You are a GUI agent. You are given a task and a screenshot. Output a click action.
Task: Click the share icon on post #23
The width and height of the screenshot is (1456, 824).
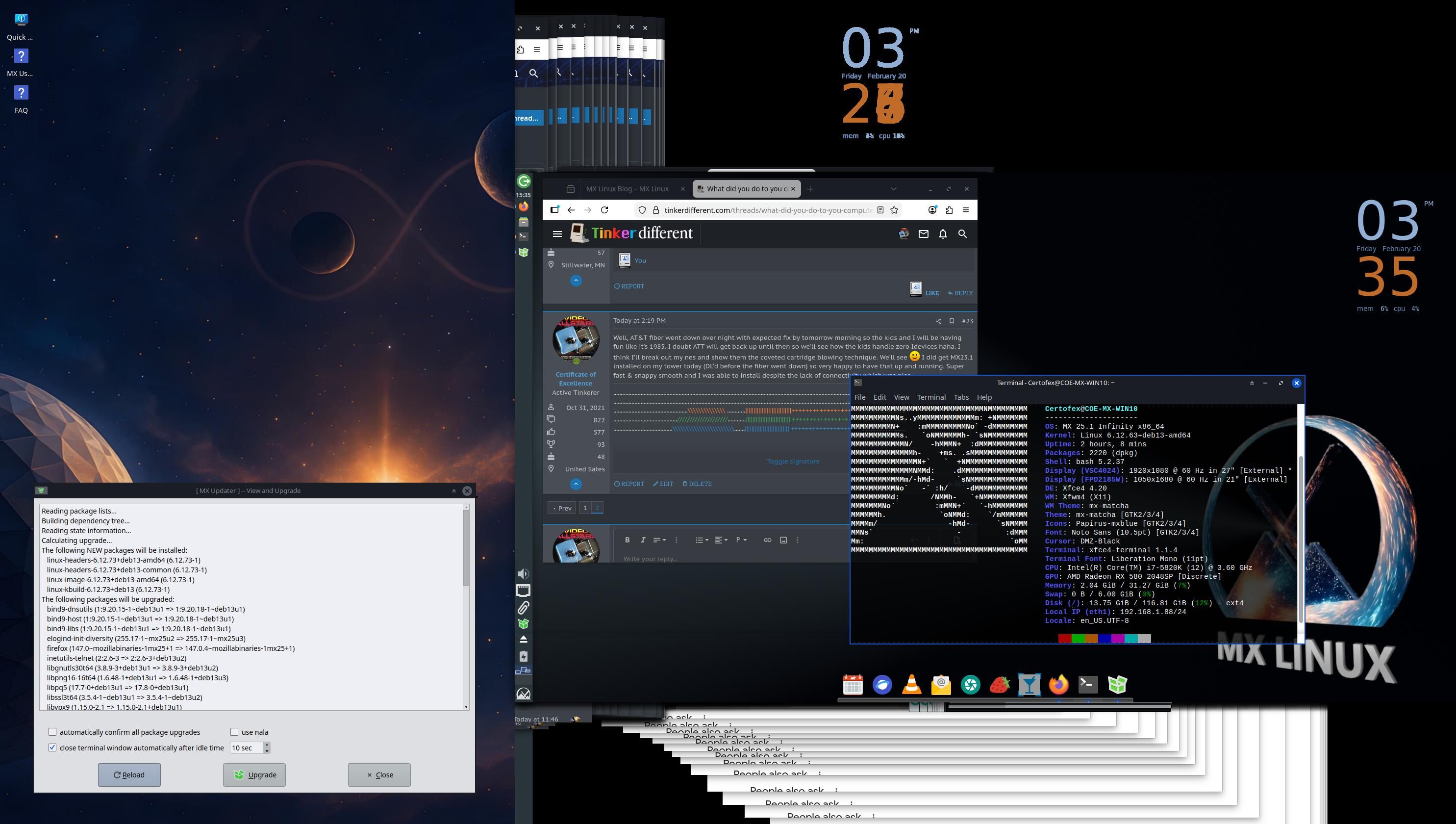938,321
